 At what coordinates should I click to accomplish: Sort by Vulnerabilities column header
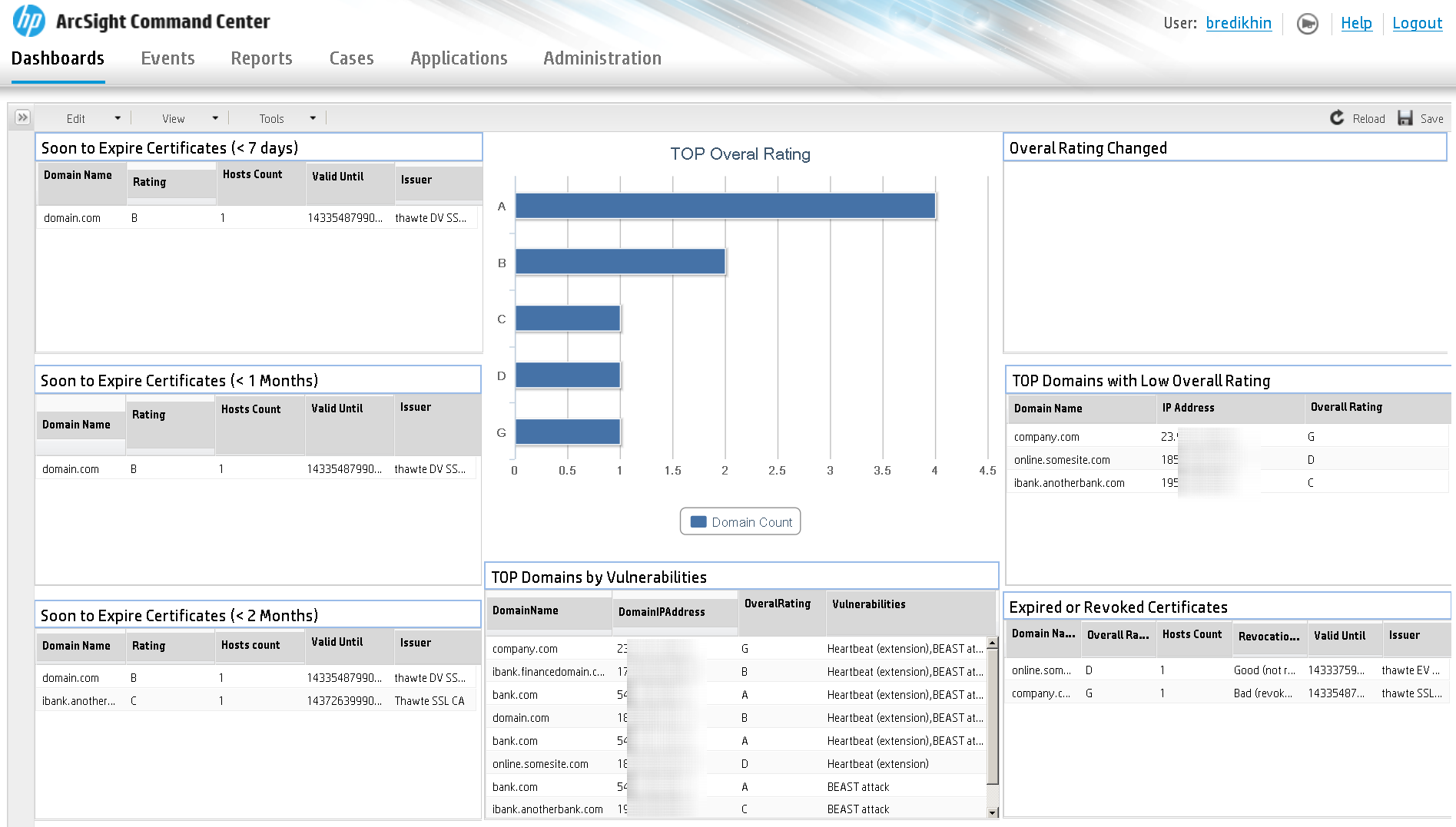[868, 604]
